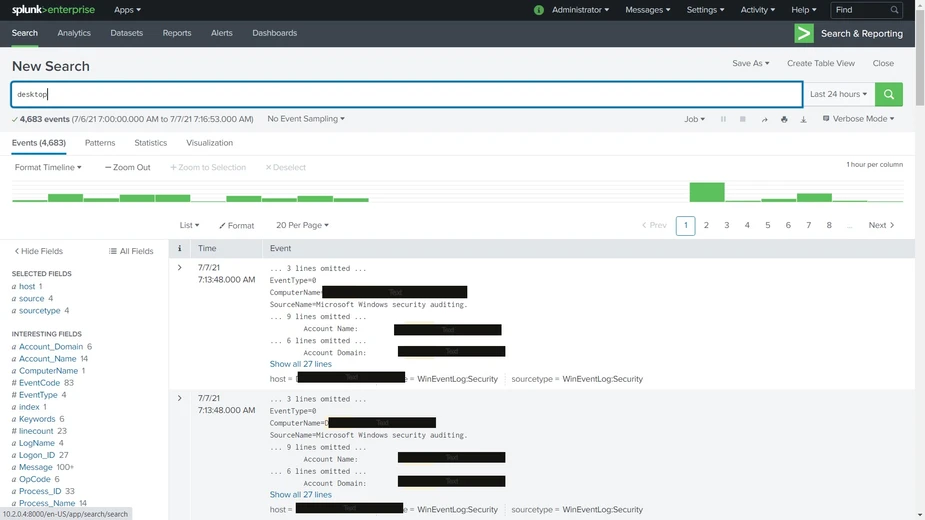
Task: Share the search job
Action: click(x=764, y=119)
